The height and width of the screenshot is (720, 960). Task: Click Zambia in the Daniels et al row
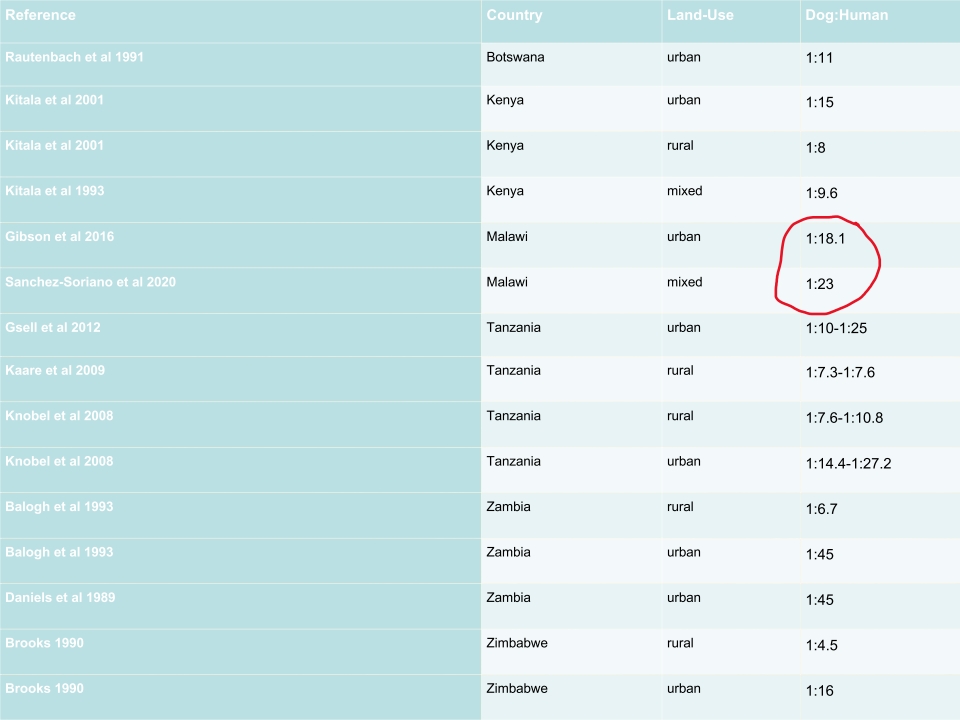coord(508,598)
